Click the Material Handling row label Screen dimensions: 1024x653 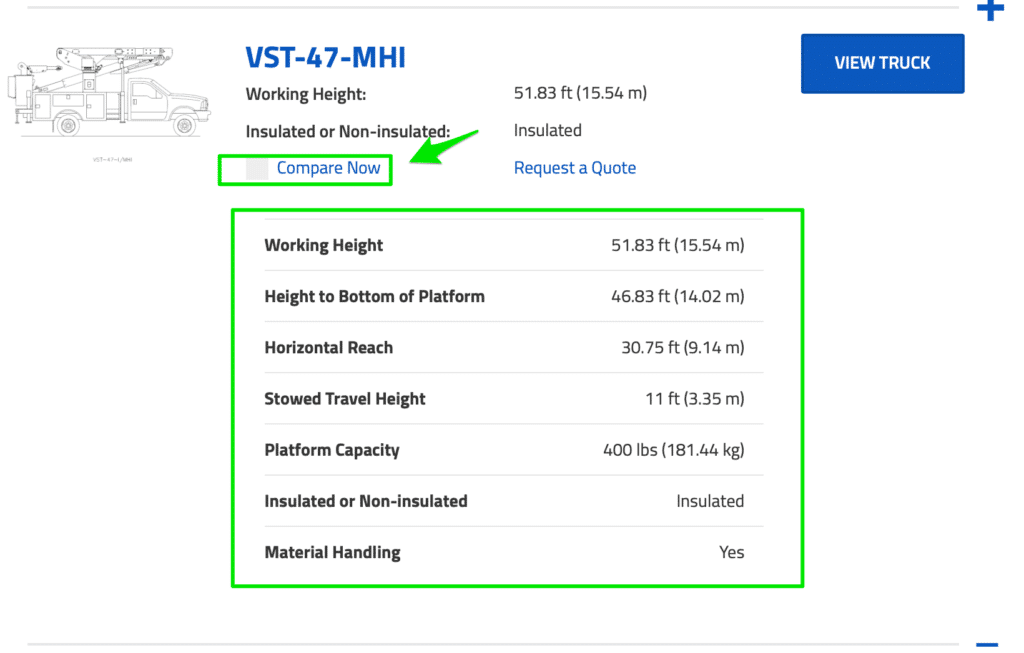click(332, 552)
